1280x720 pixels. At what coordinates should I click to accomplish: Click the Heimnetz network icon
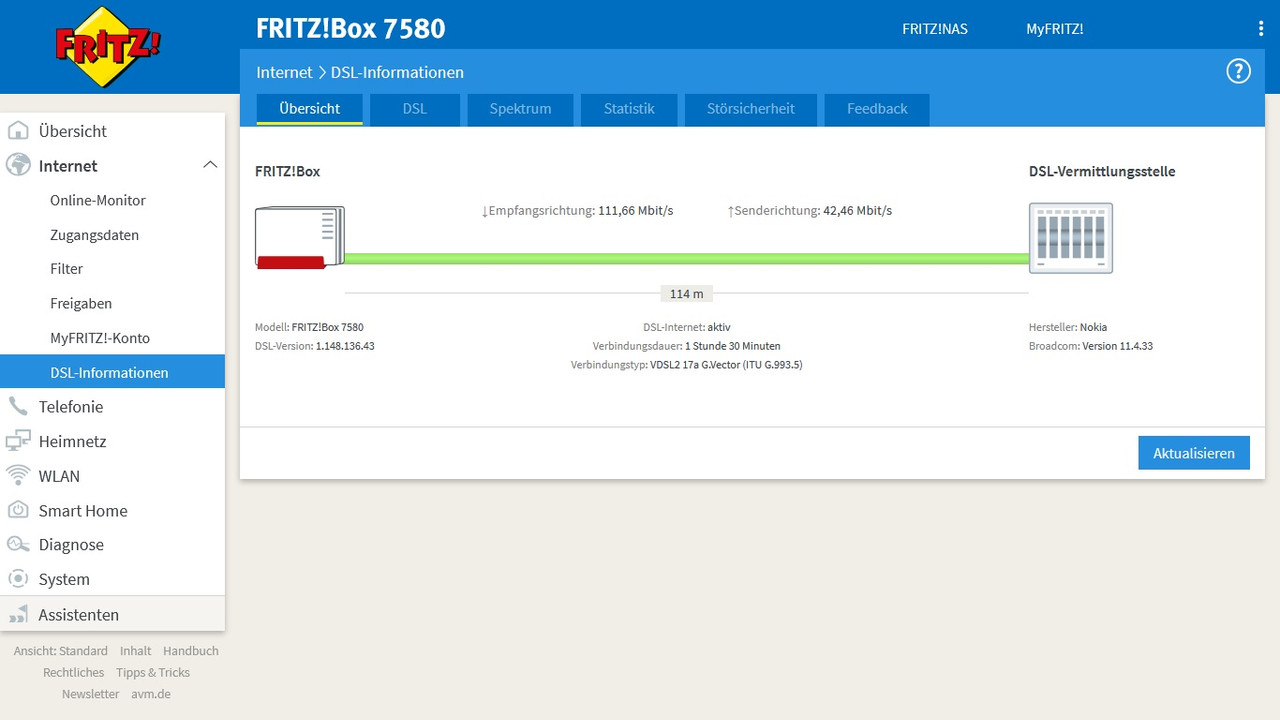pyautogui.click(x=18, y=441)
